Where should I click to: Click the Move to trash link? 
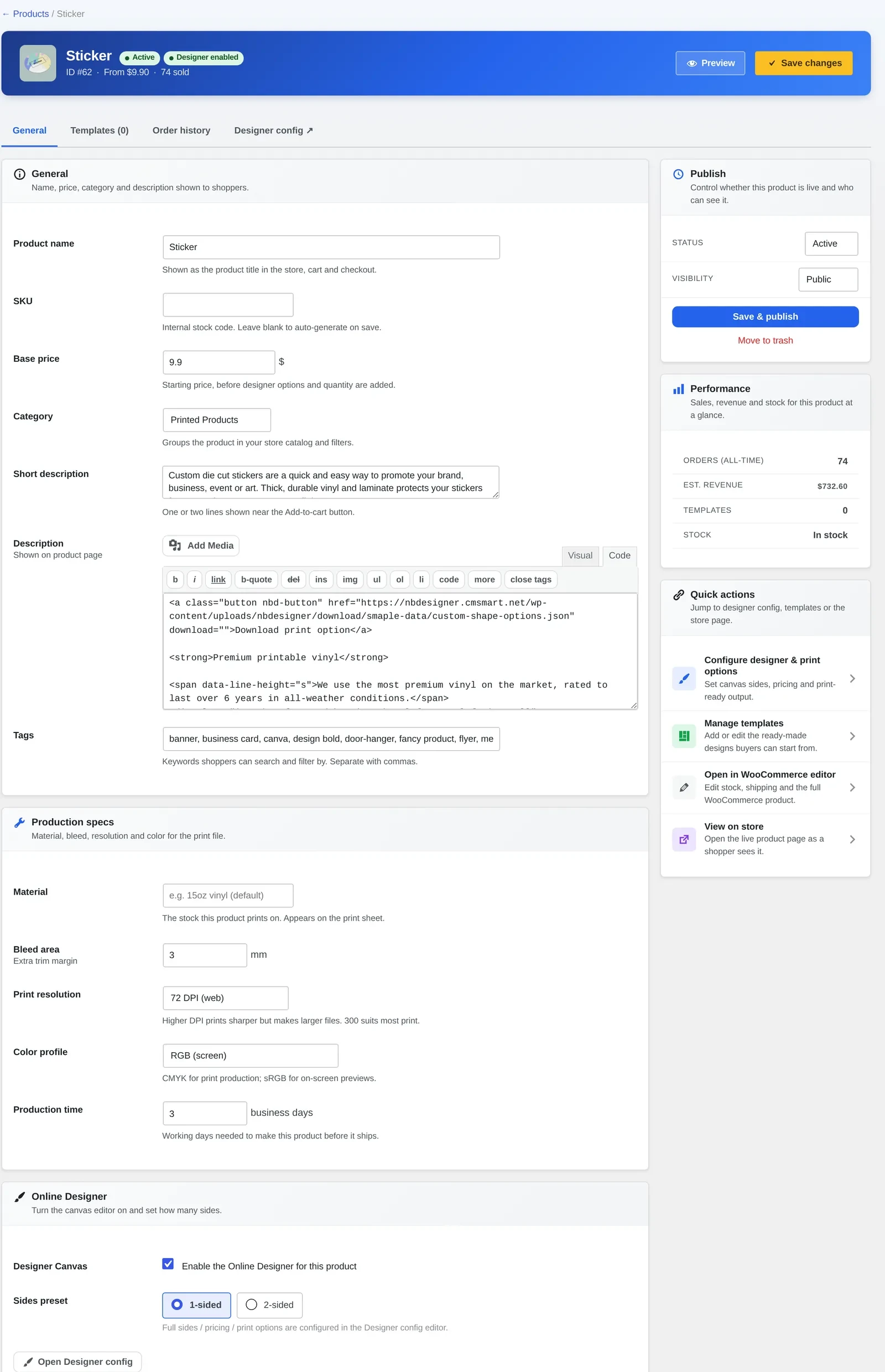765,341
